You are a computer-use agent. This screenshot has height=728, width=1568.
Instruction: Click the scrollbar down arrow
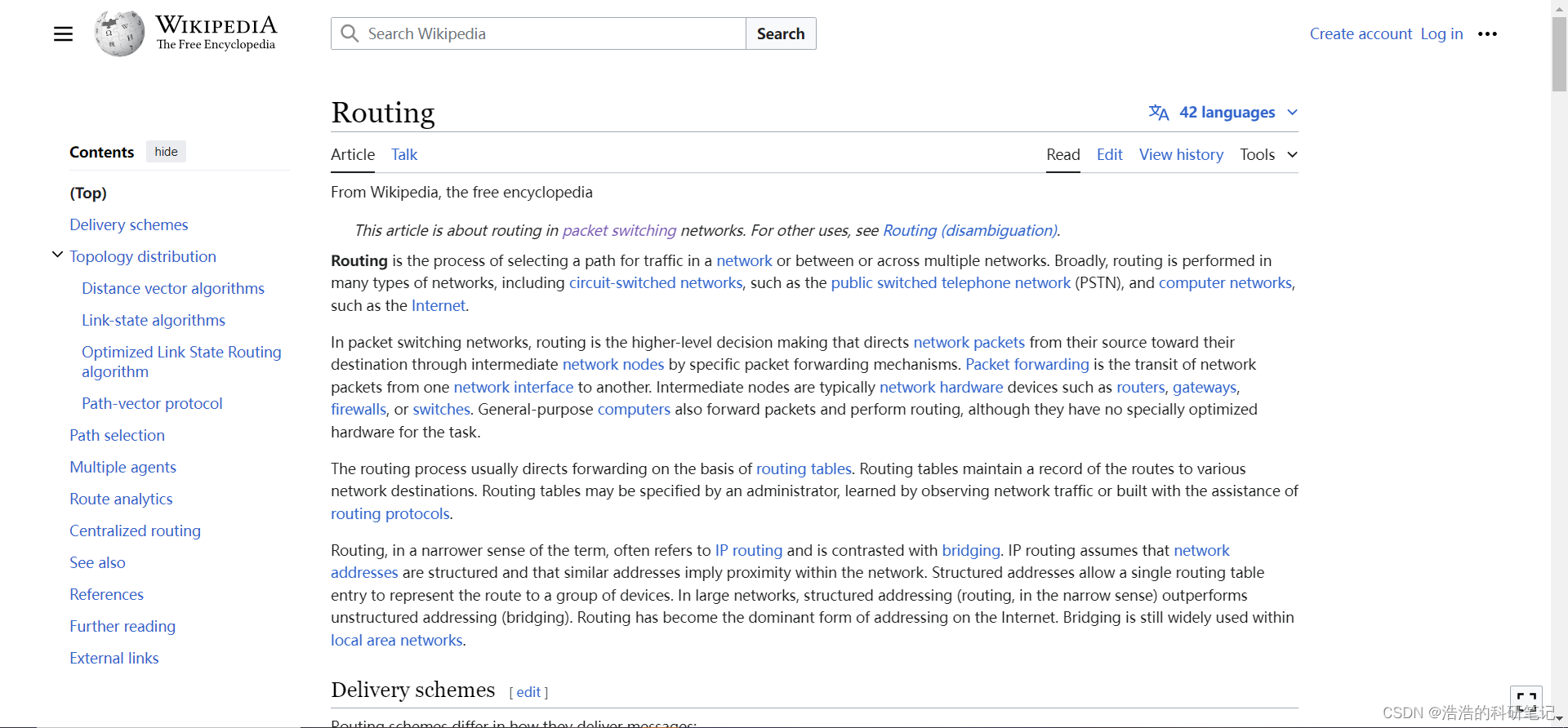pyautogui.click(x=1559, y=718)
